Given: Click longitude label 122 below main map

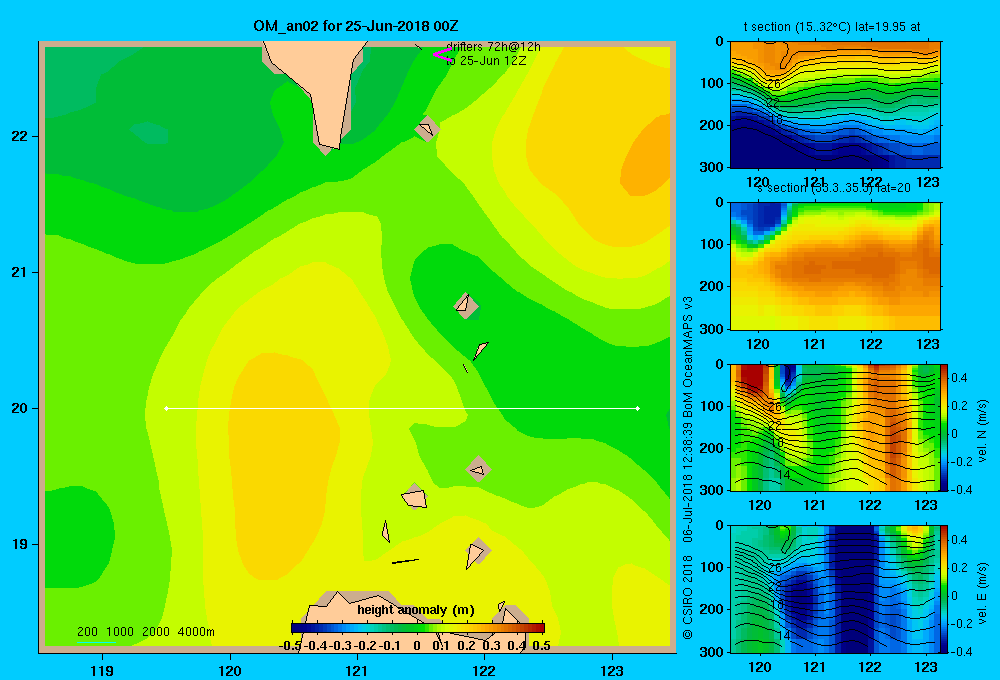Looking at the screenshot, I should tap(484, 670).
